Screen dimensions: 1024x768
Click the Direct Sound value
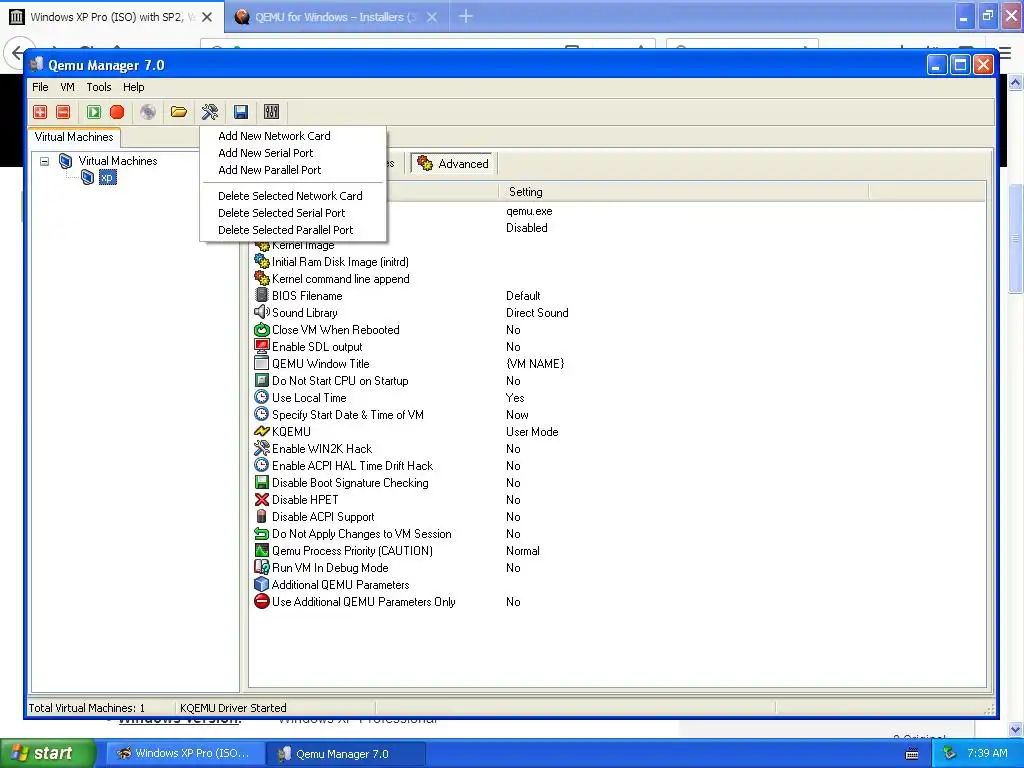point(537,313)
